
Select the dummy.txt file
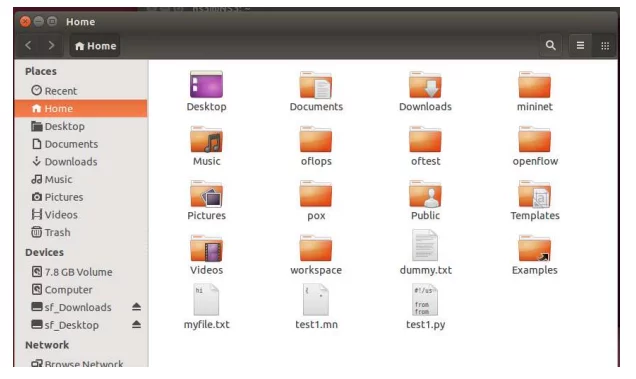coord(425,245)
